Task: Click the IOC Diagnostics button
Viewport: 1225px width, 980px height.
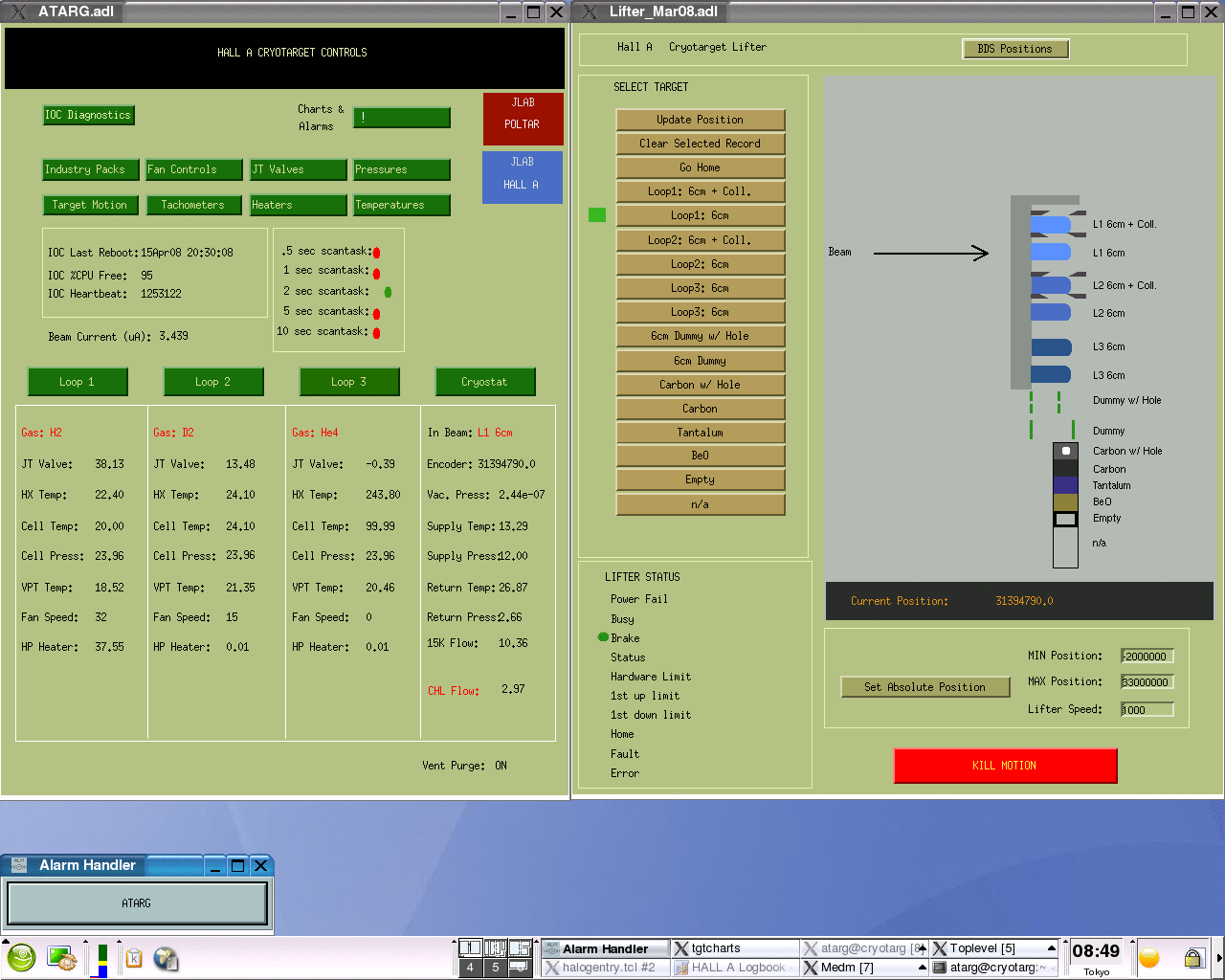Action: pos(88,115)
